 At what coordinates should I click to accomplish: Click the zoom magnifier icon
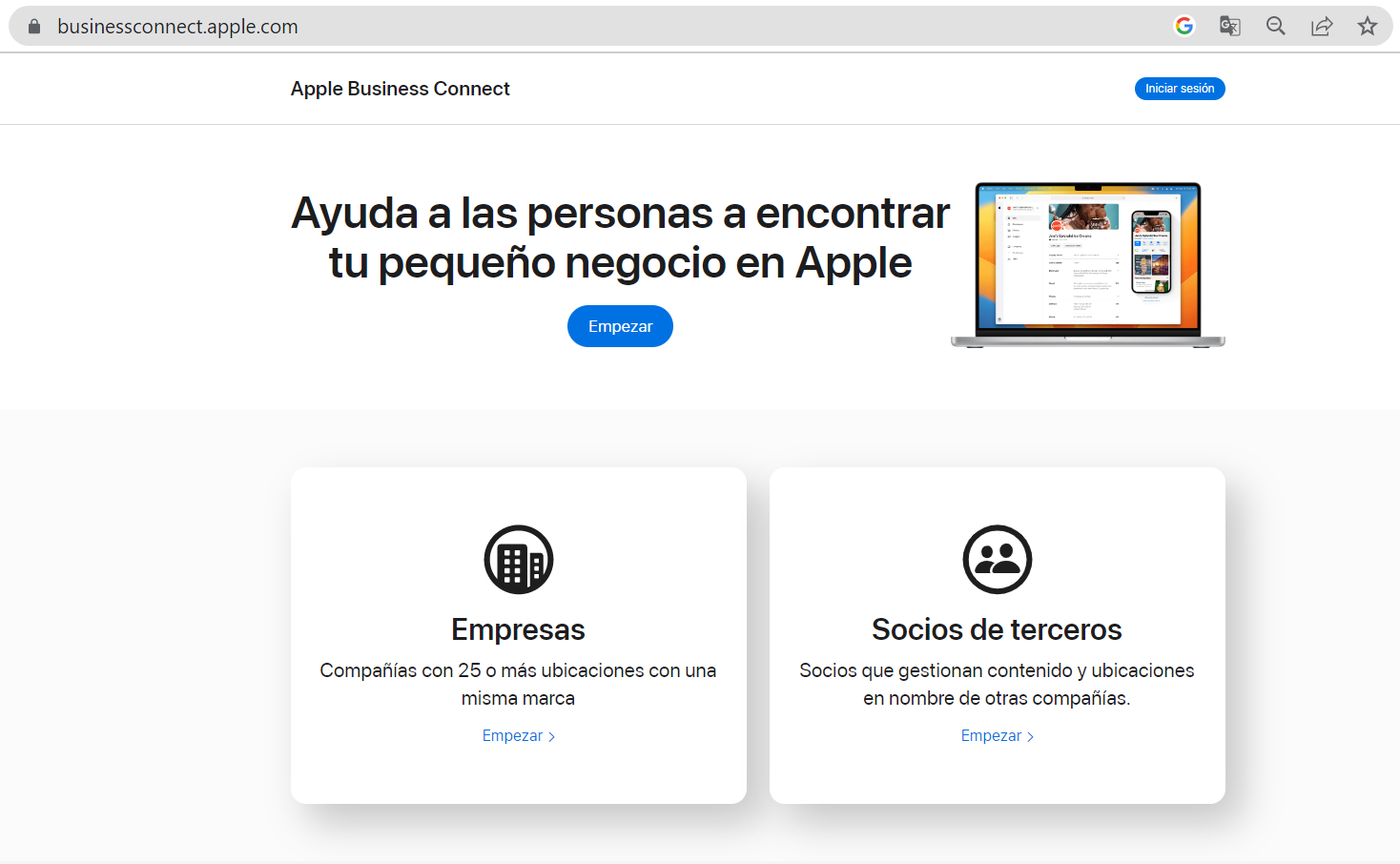pyautogui.click(x=1275, y=27)
